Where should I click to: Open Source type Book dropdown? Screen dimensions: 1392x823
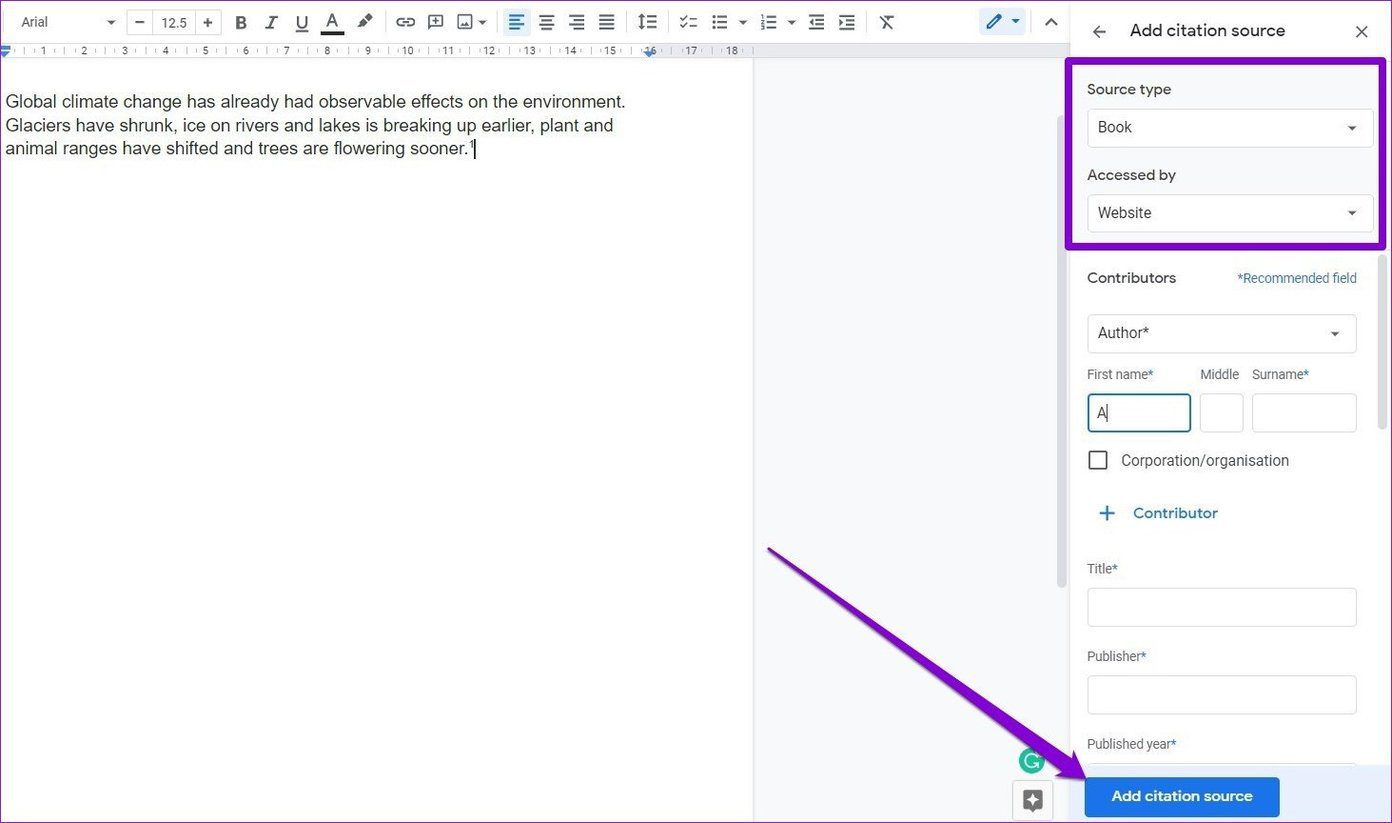1230,128
